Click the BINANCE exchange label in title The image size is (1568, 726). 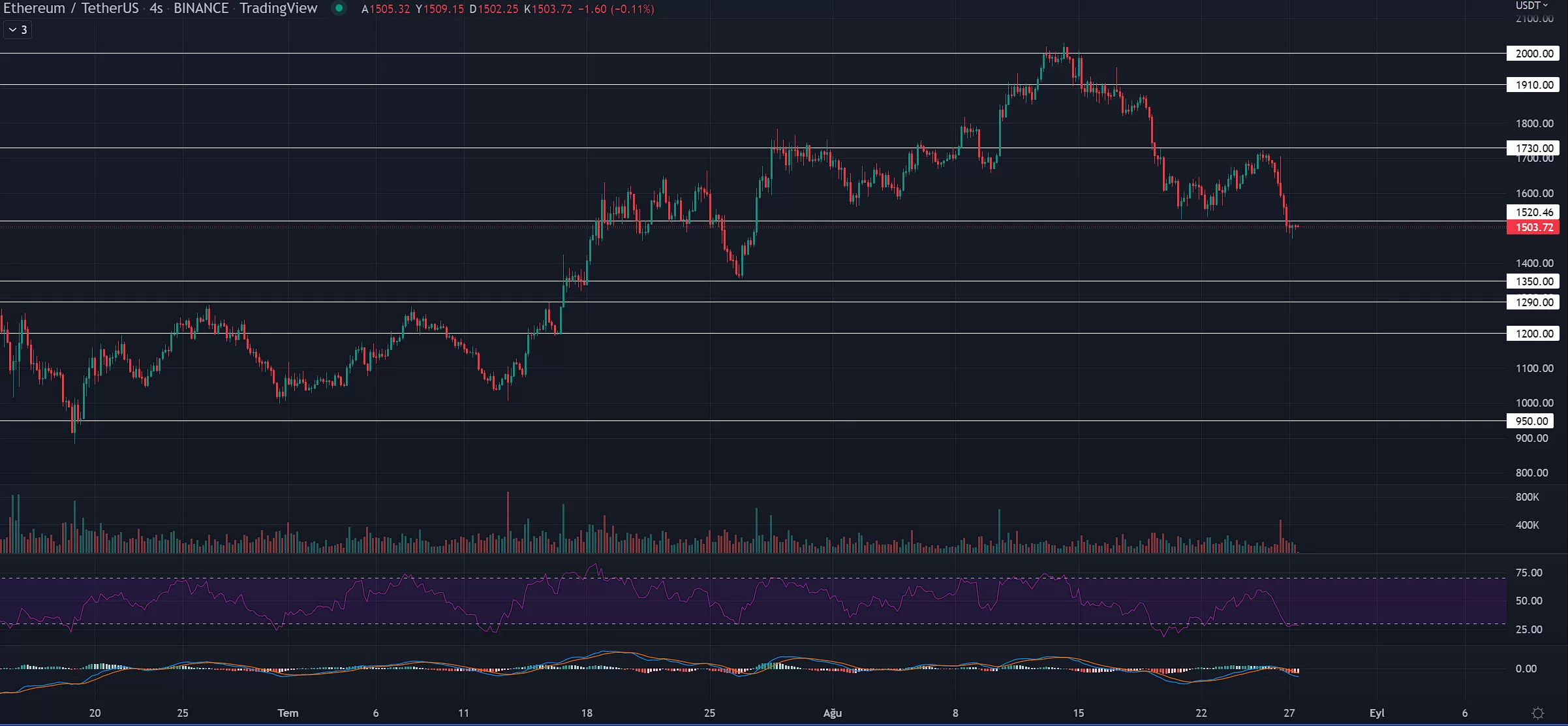click(x=201, y=8)
